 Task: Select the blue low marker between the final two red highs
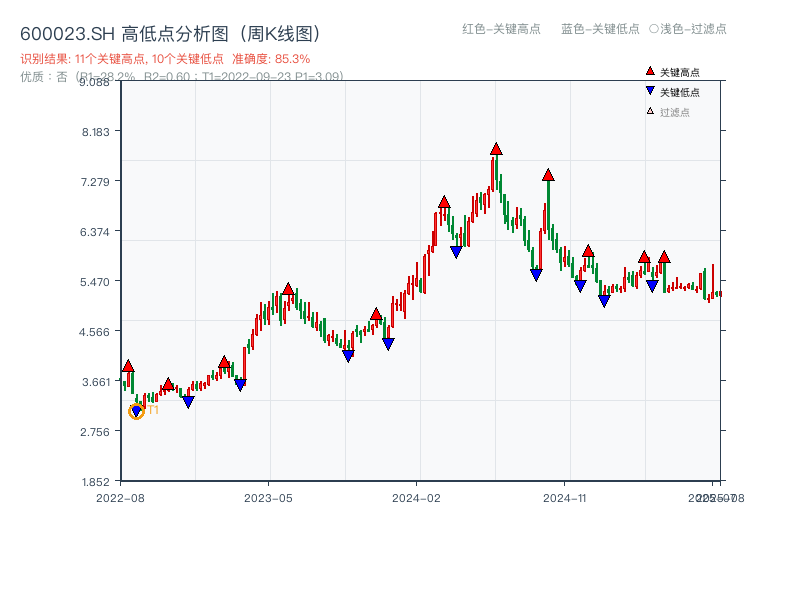click(x=652, y=286)
